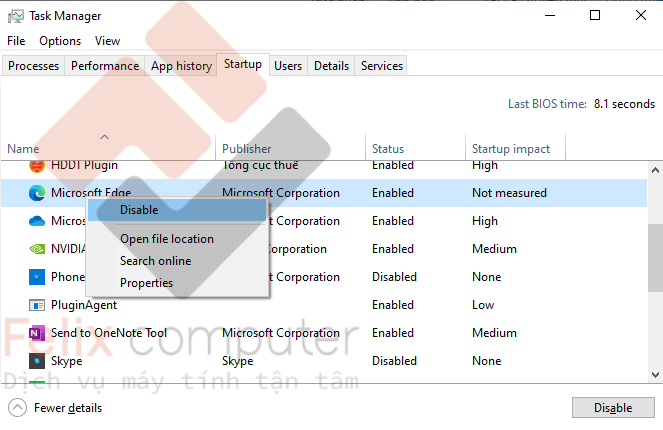Collapse view with Fewer details chevron
This screenshot has width=663, height=430.
pyautogui.click(x=18, y=407)
